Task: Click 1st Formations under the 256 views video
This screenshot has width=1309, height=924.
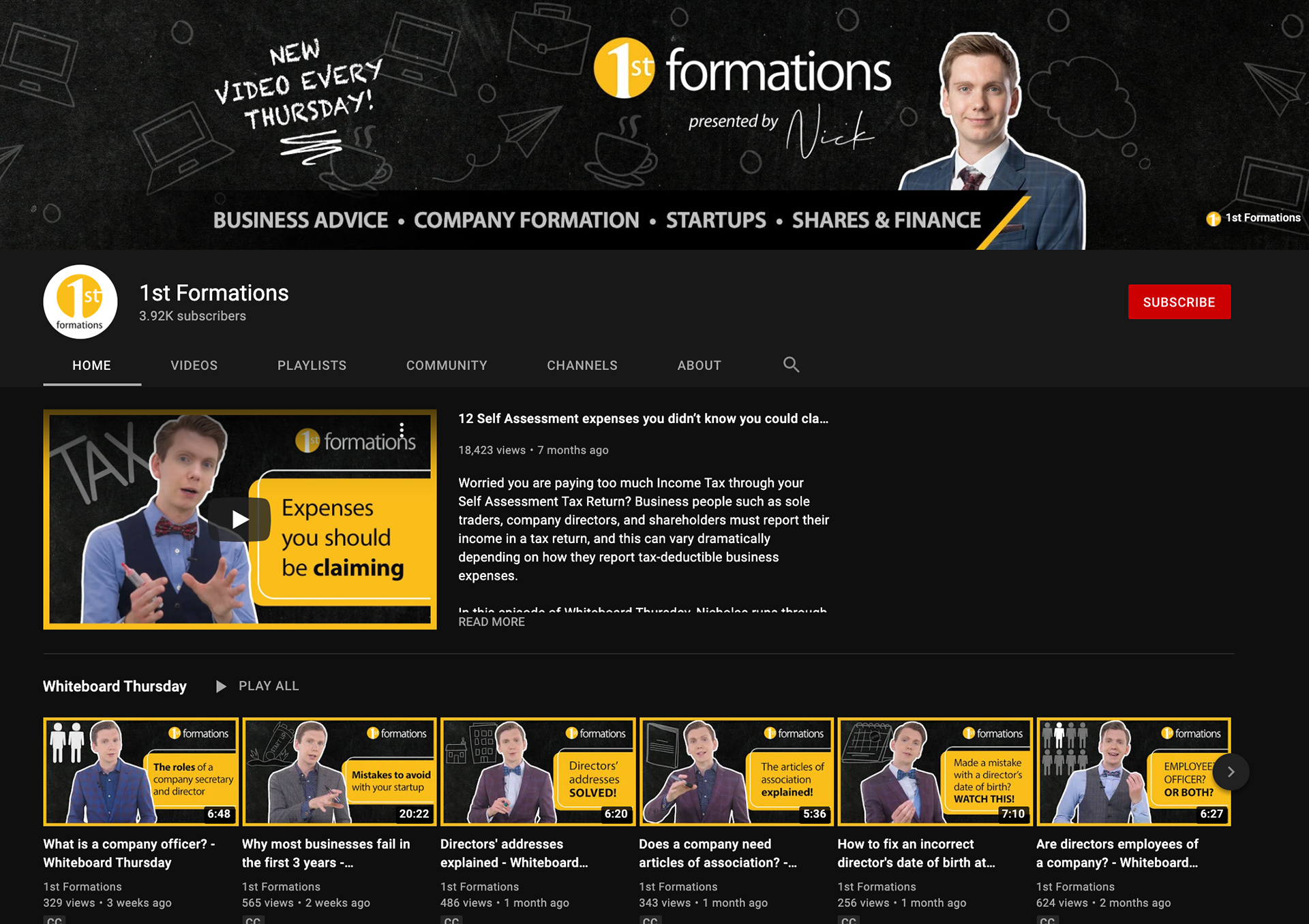Action: [x=877, y=887]
